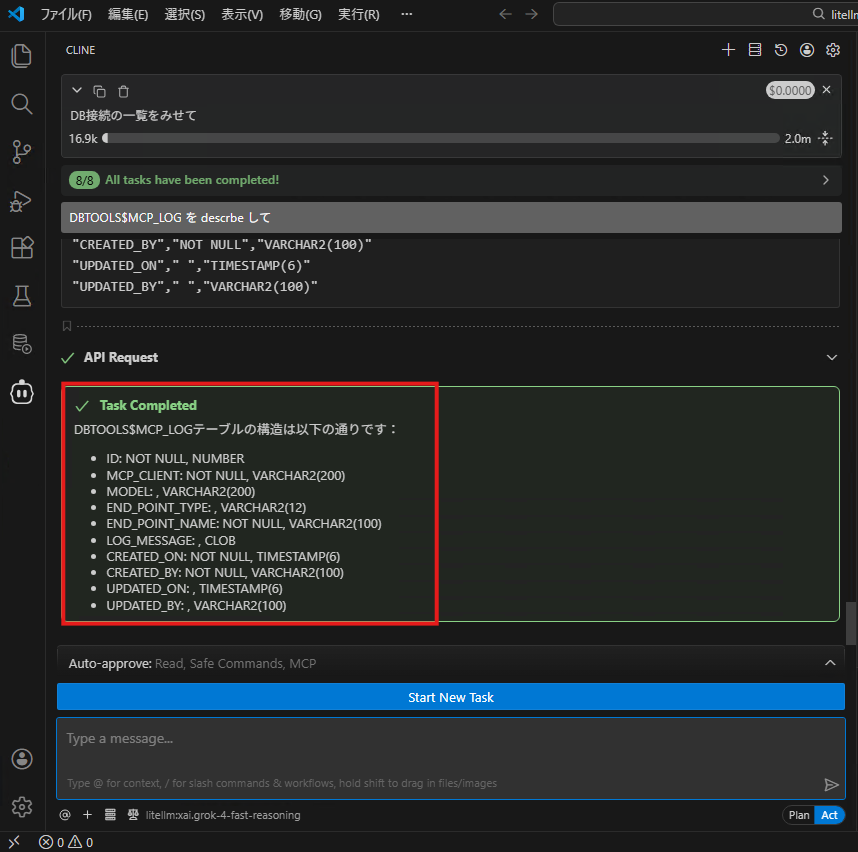Click the 8/8 tasks badge
This screenshot has width=858, height=852.
tap(84, 180)
